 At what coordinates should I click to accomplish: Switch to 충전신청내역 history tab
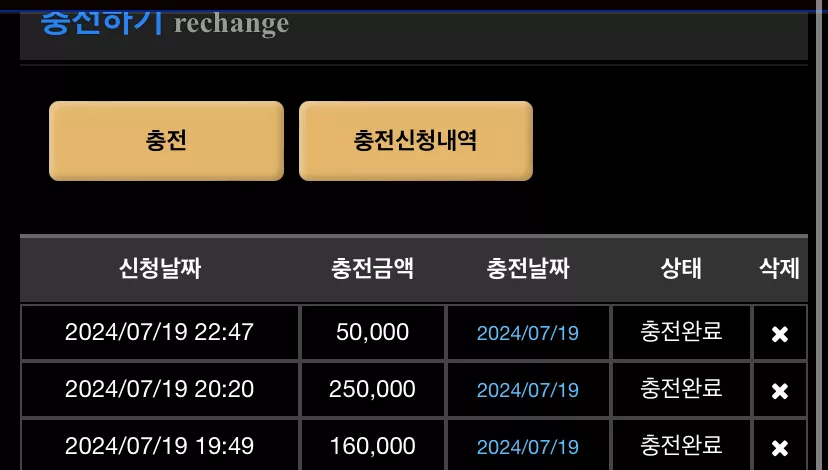(416, 141)
